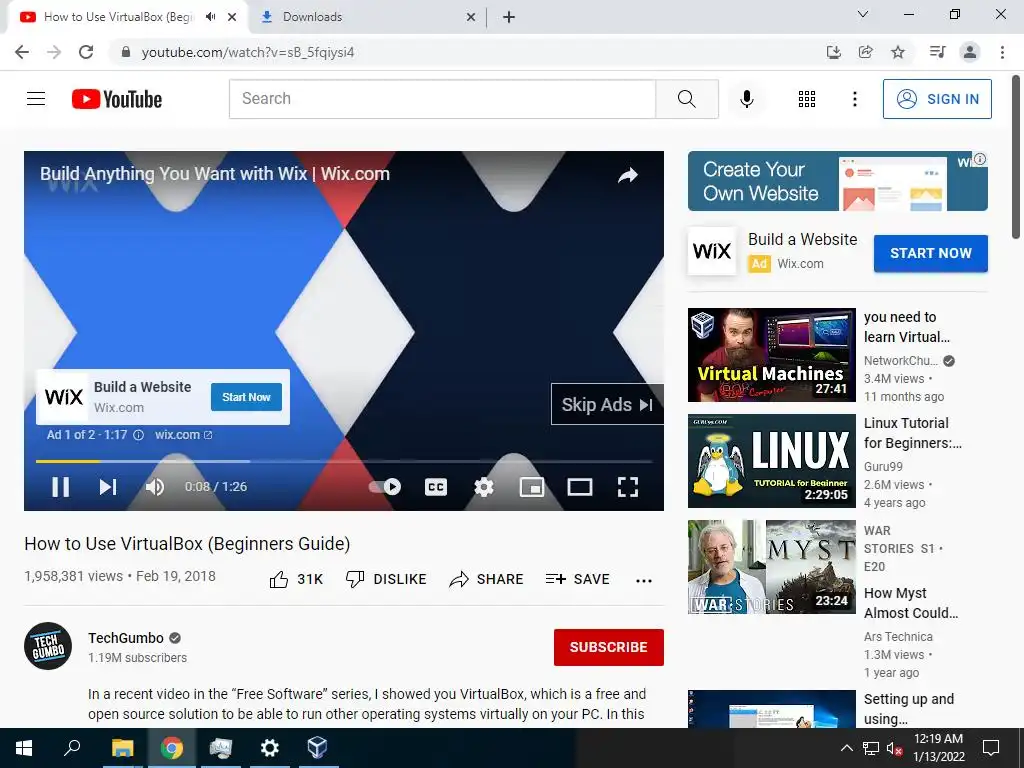Open Linux Tutorial for Beginners thumbnail

tap(772, 461)
